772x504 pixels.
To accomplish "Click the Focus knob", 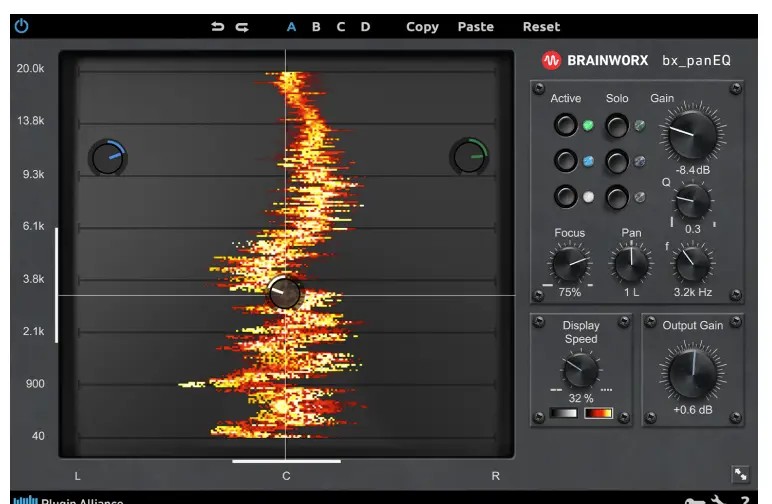I will pos(570,264).
